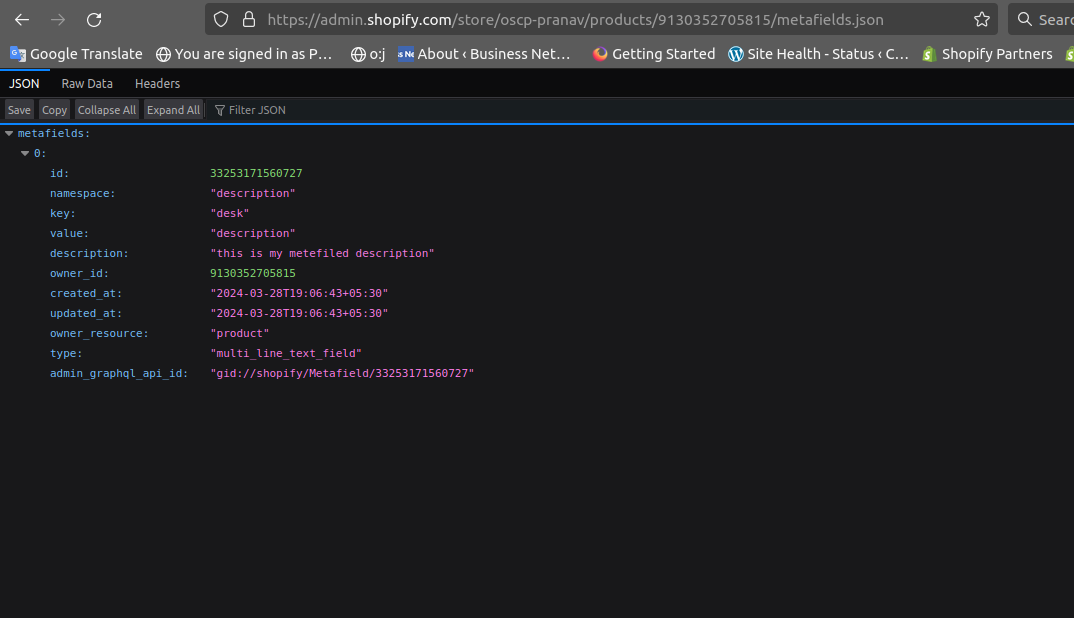This screenshot has width=1074, height=618.
Task: Click the padlock site security icon
Action: pyautogui.click(x=249, y=20)
